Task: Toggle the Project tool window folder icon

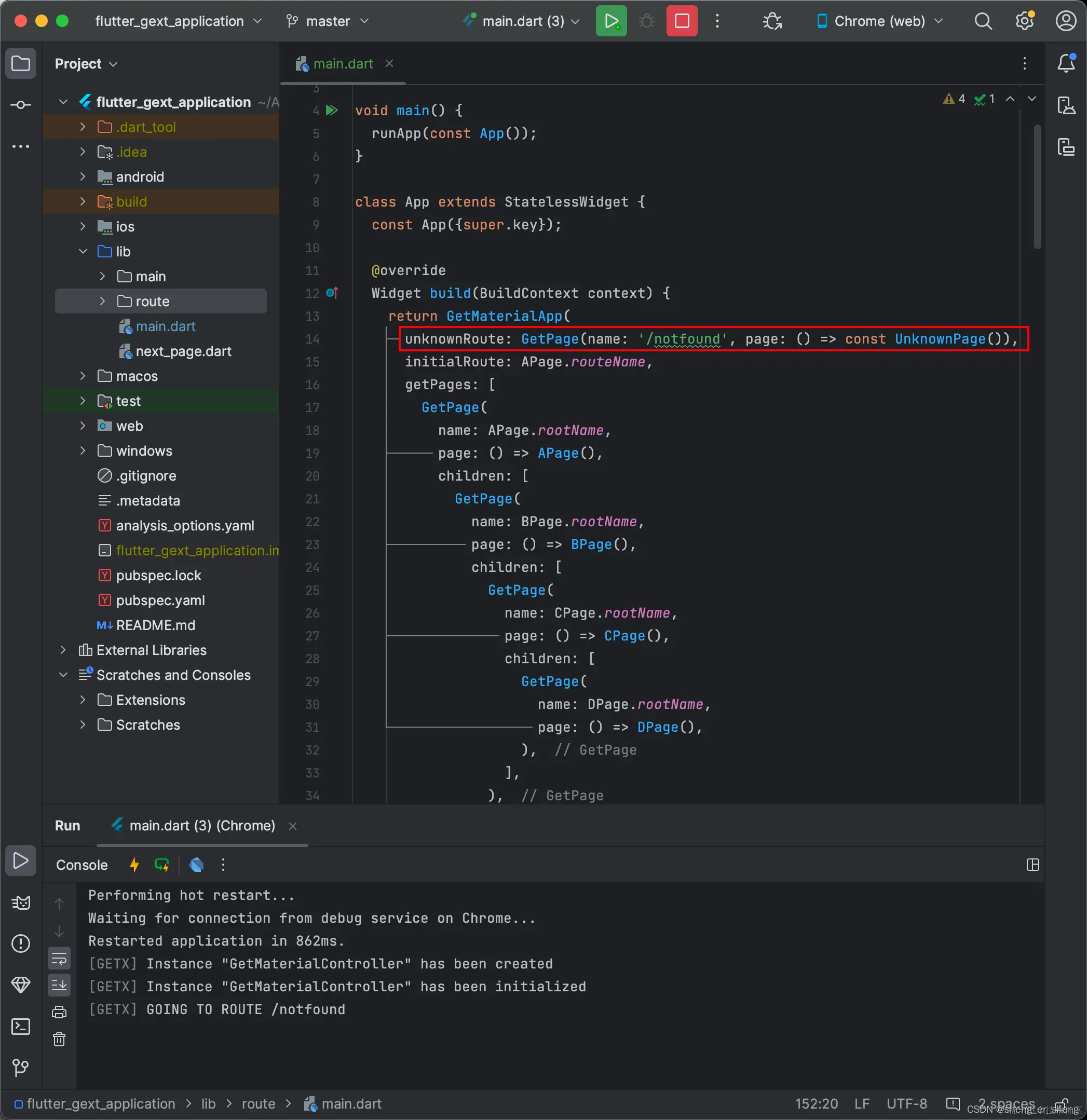Action: (21, 63)
